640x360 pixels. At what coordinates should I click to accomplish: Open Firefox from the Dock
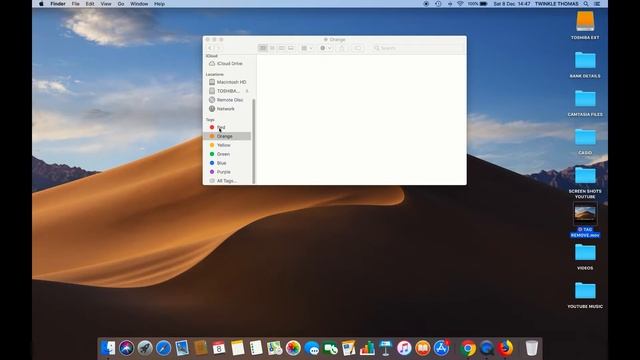(x=505, y=348)
